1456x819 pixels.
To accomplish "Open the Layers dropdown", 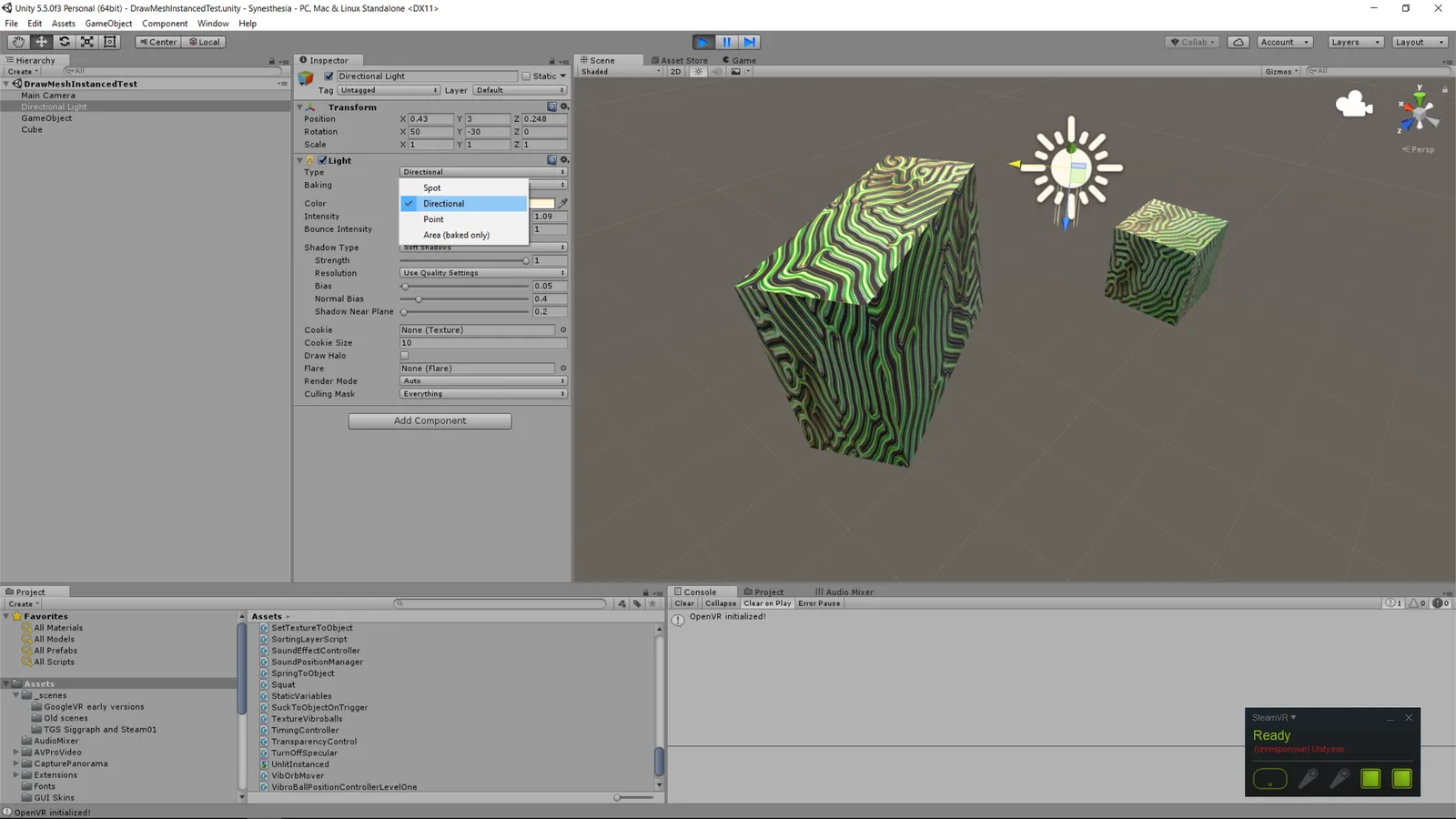I will (1354, 42).
